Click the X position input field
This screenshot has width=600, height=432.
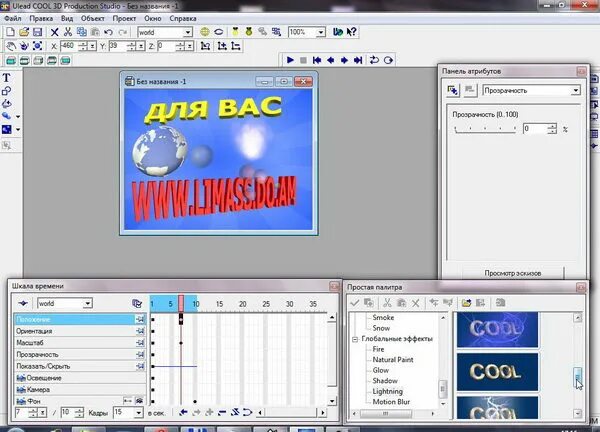(x=69, y=46)
